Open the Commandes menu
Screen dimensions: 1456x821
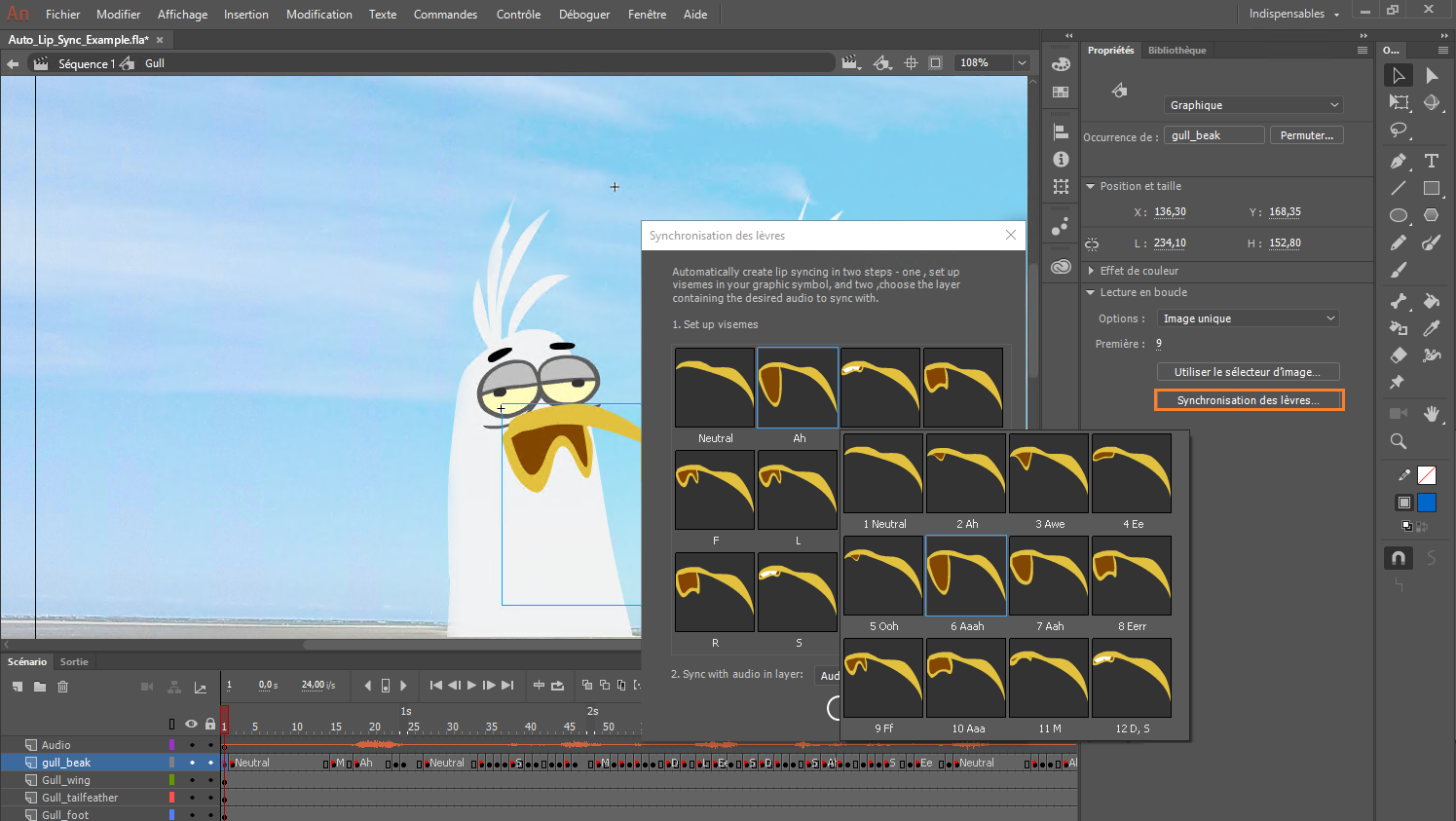click(445, 15)
